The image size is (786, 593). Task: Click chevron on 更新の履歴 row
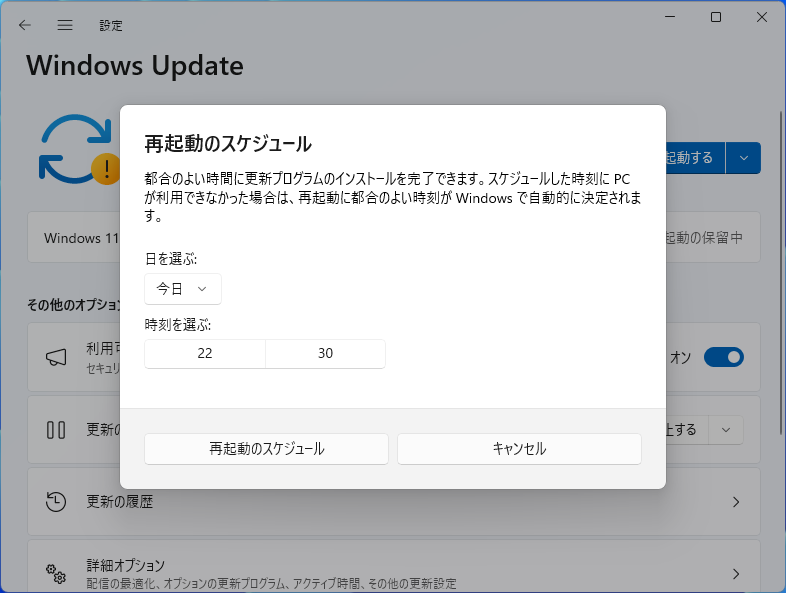pos(735,502)
